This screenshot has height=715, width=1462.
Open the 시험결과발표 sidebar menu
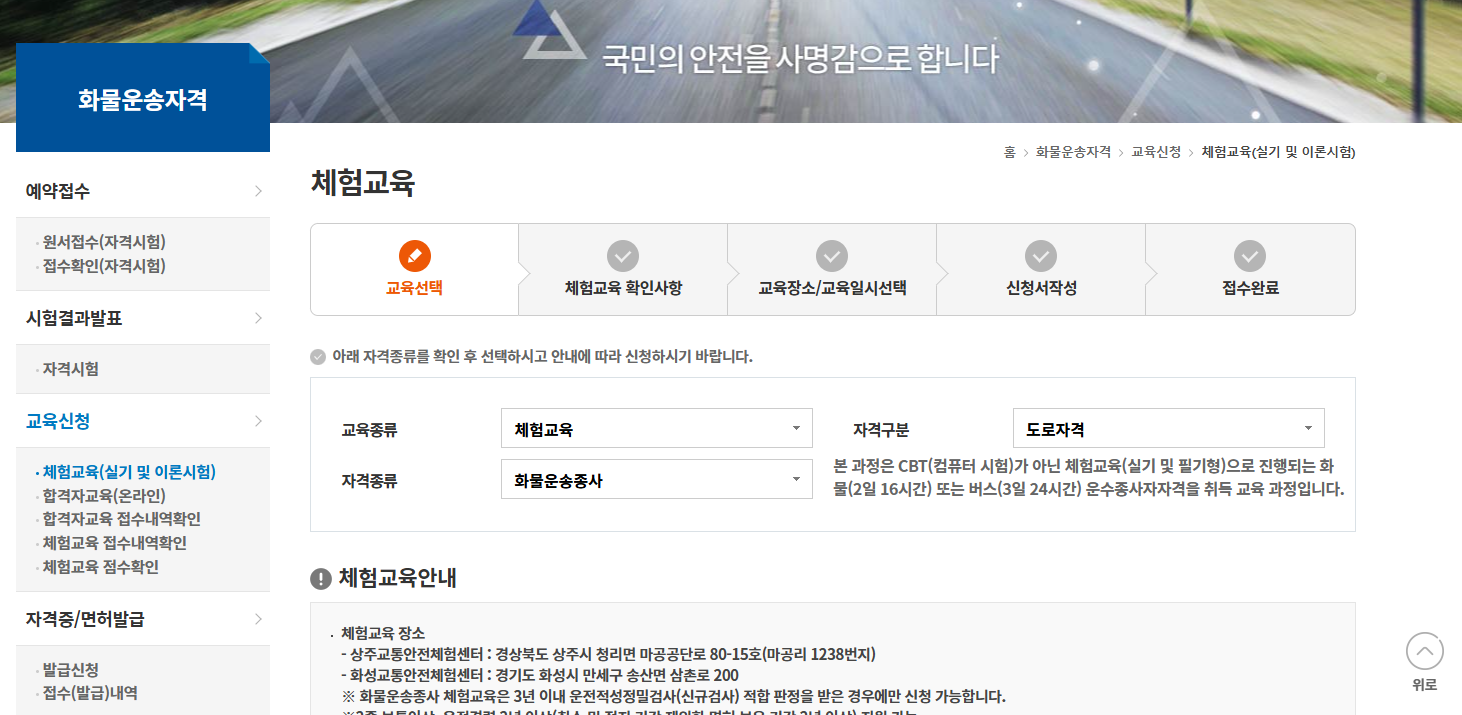[x=143, y=318]
